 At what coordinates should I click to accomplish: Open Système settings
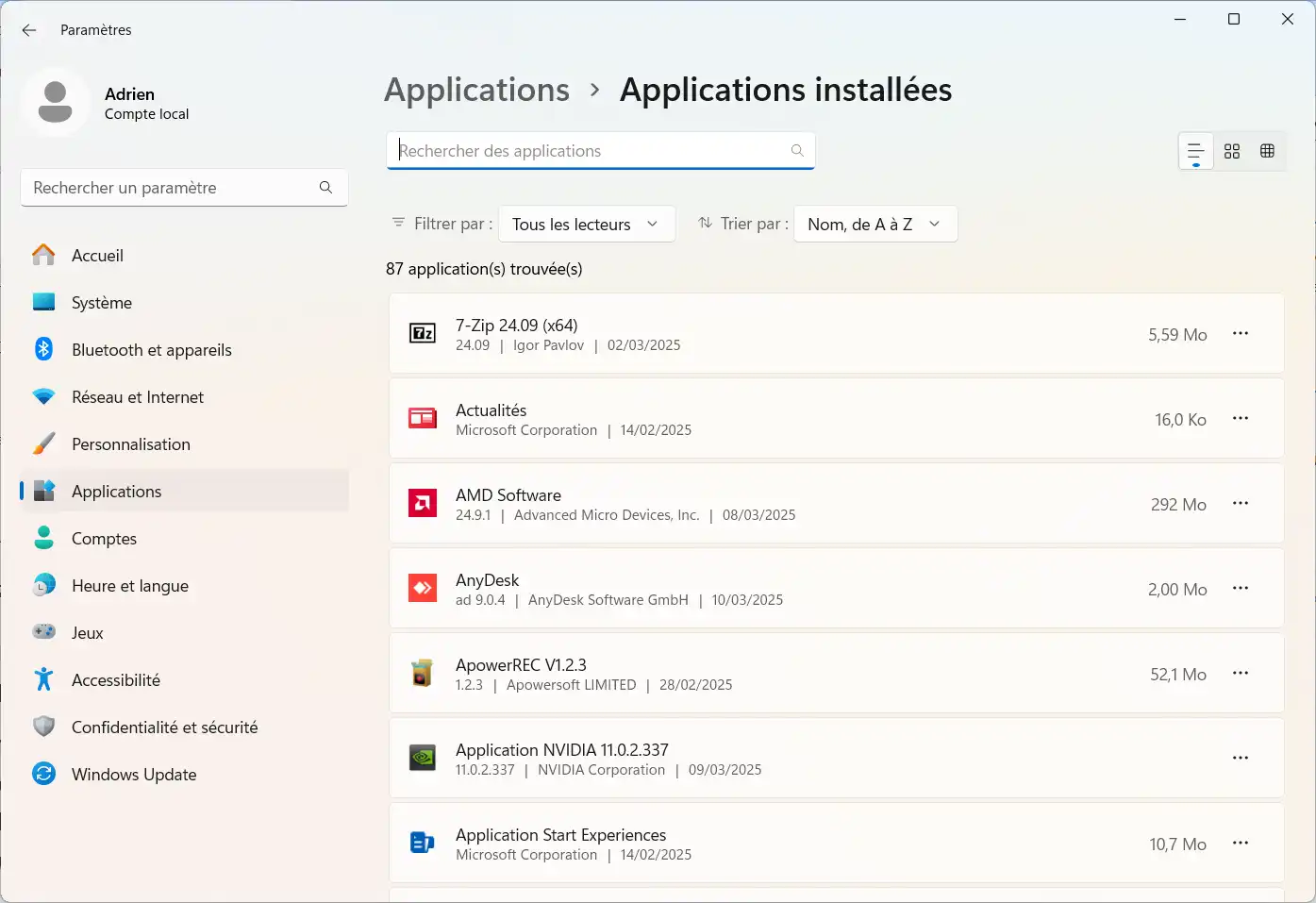point(185,303)
